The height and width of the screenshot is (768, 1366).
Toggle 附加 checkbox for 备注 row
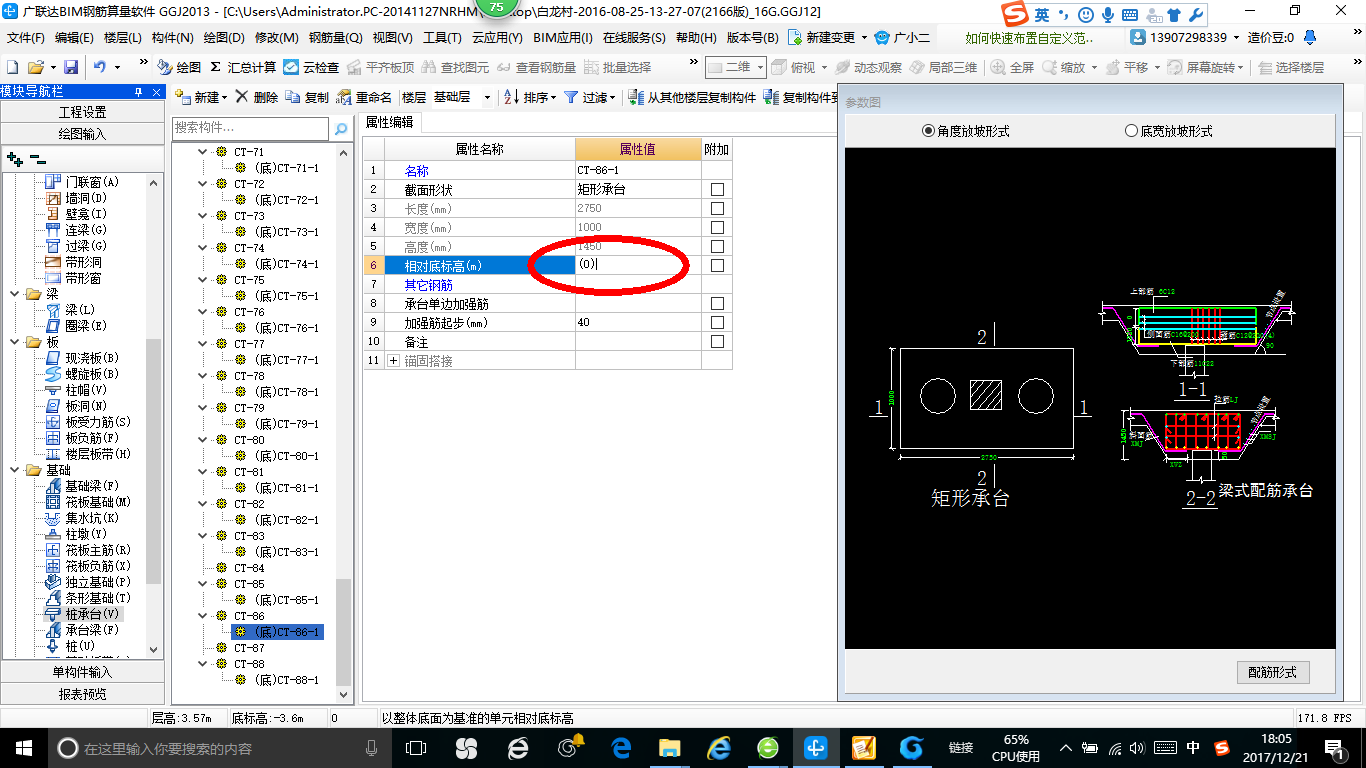coord(717,342)
